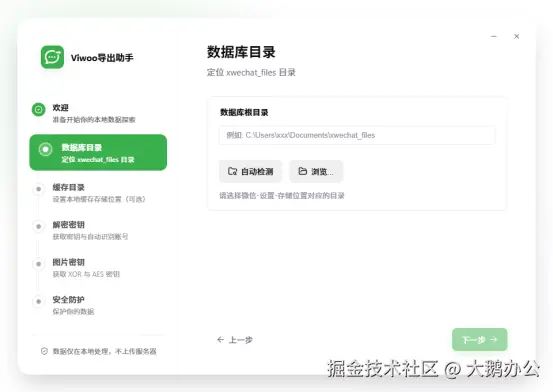Go to the 缓存目录 step
Viewport: 553px width, 392px height.
98,193
